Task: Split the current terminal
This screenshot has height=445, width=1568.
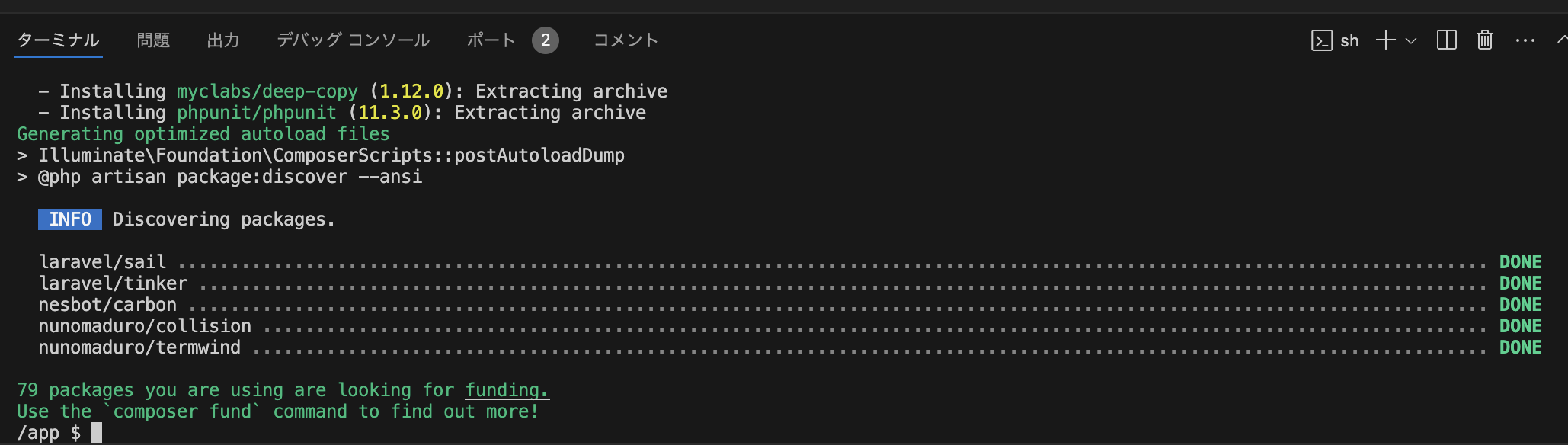Action: click(x=1445, y=40)
